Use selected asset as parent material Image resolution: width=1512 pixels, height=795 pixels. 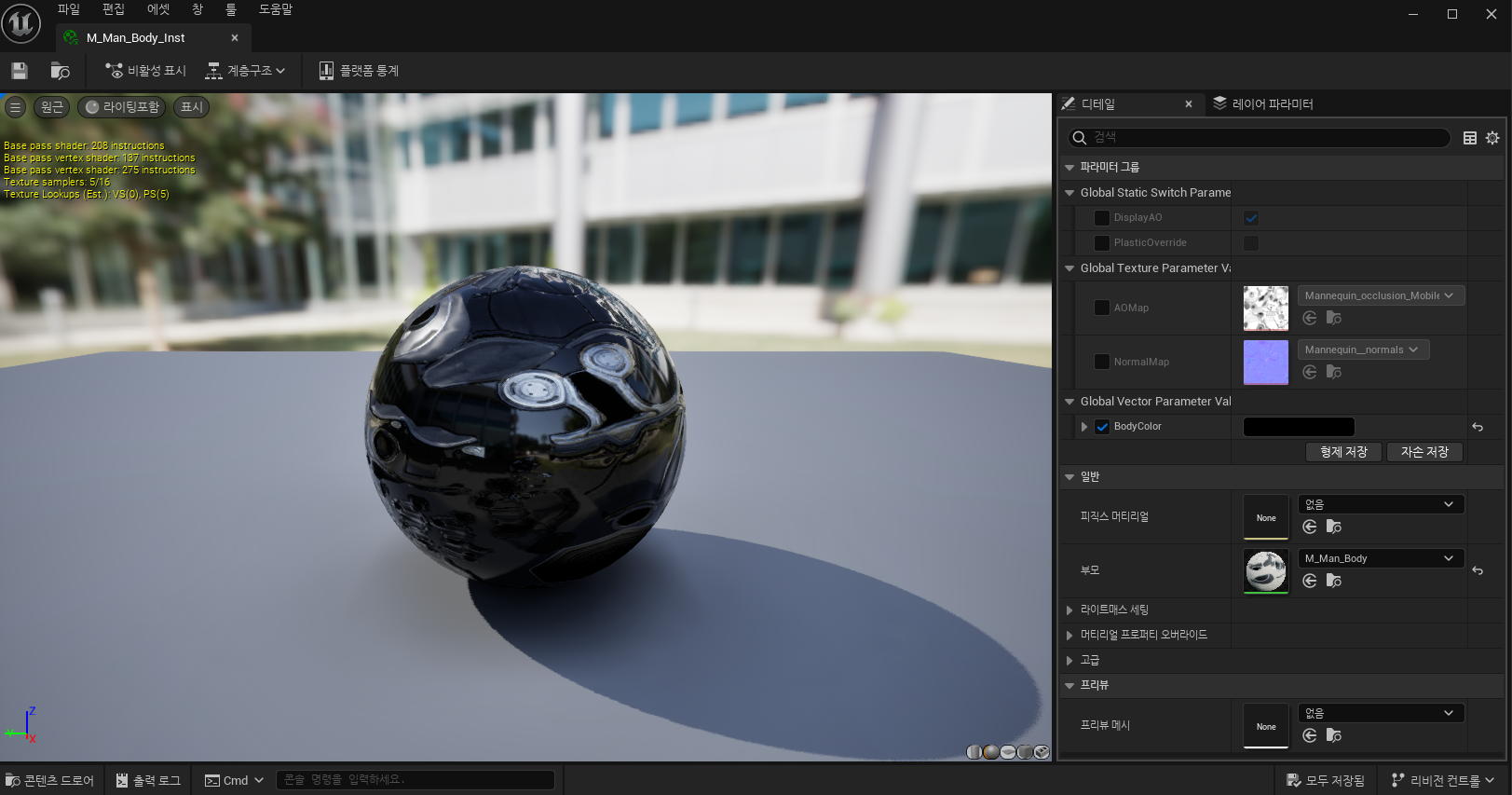pyautogui.click(x=1310, y=581)
